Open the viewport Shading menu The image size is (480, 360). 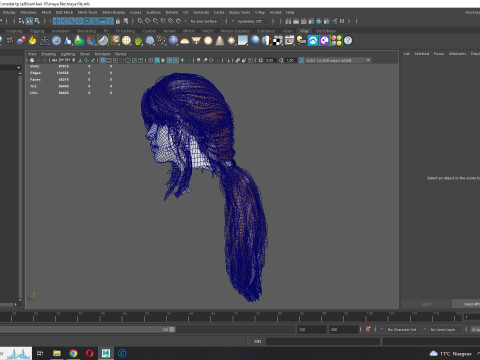tap(48, 54)
